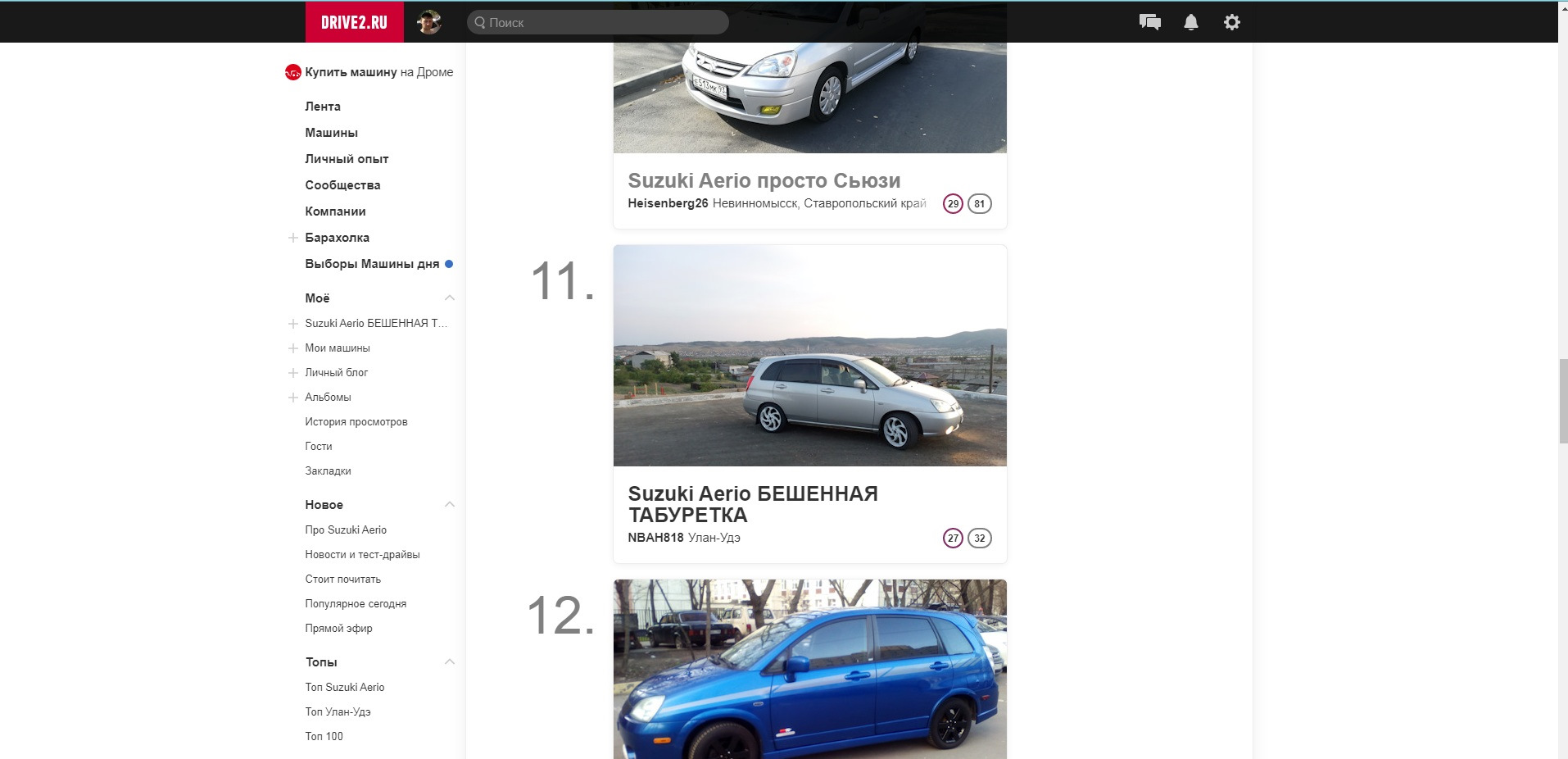Viewport: 1568px width, 759px height.
Task: Open the messages chat icon
Action: click(1150, 22)
